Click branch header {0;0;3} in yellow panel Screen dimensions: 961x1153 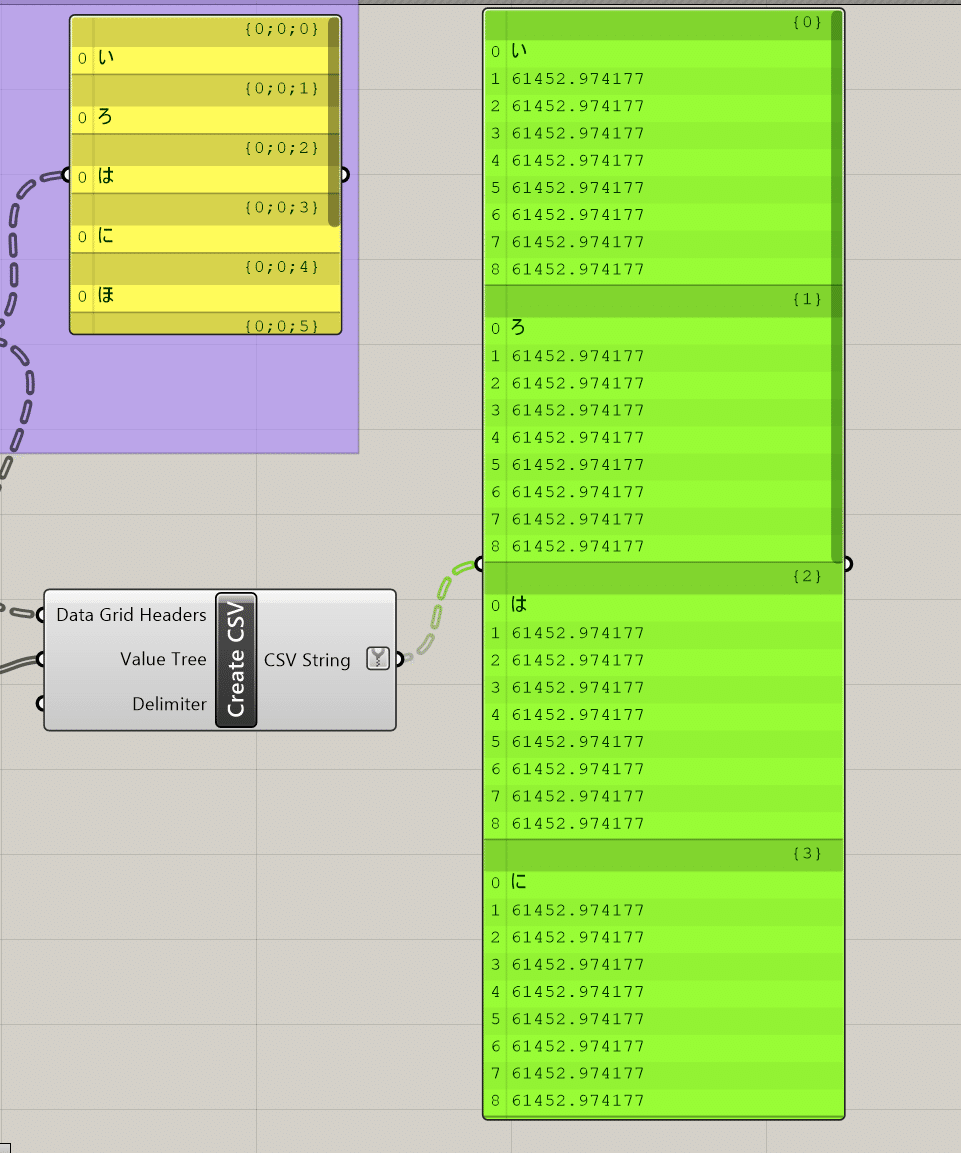coord(206,208)
